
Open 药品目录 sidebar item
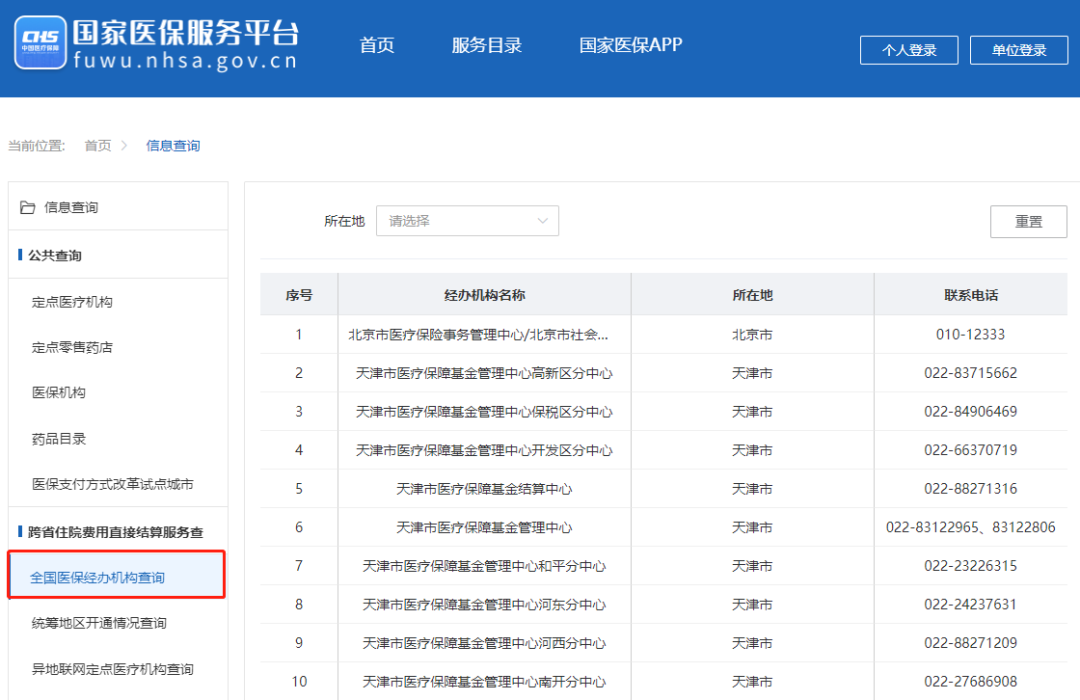point(59,439)
